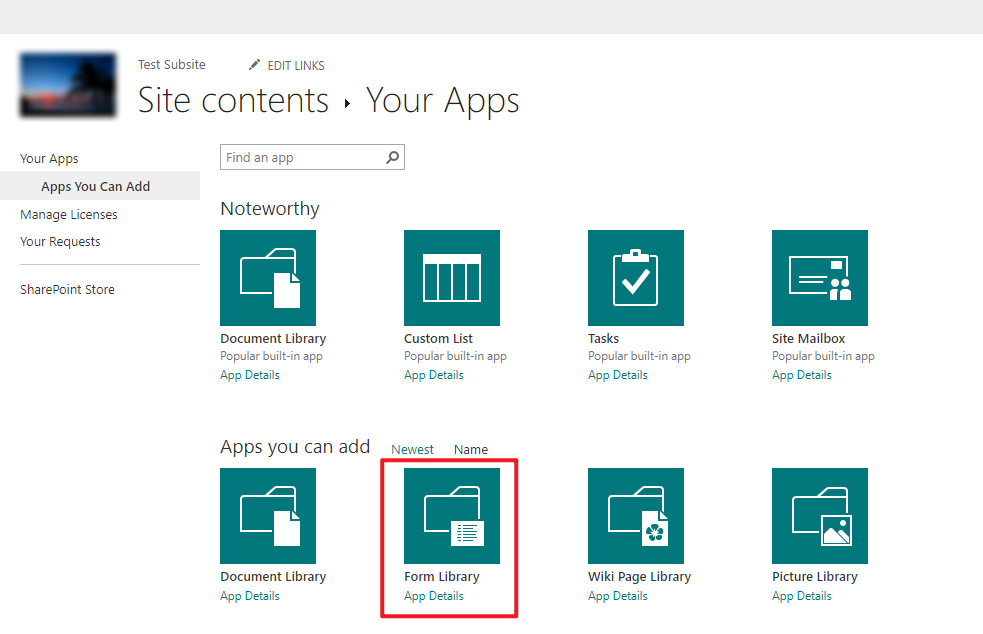This screenshot has width=983, height=634.
Task: Click the Custom List title text
Action: pyautogui.click(x=438, y=339)
